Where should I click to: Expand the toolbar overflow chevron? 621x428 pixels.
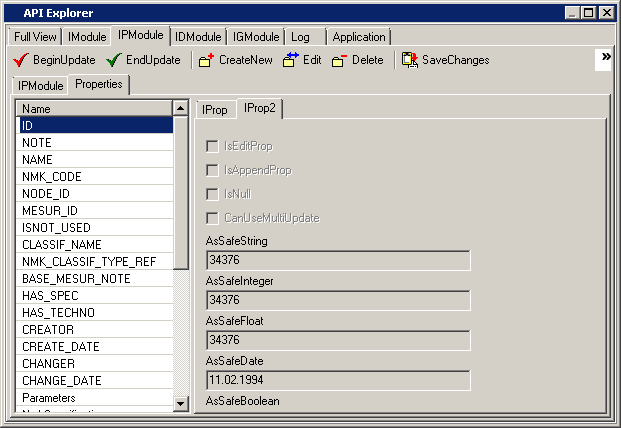pyautogui.click(x=605, y=59)
